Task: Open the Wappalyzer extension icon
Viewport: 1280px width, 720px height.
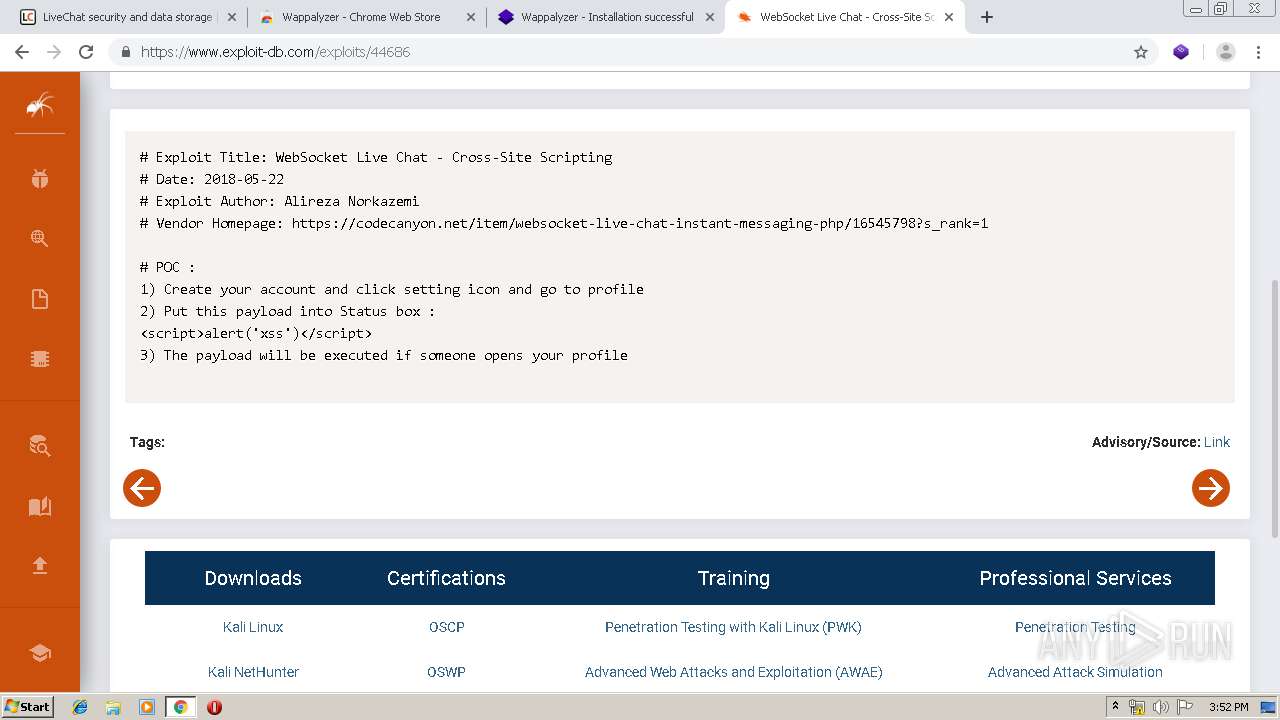Action: click(x=1181, y=52)
